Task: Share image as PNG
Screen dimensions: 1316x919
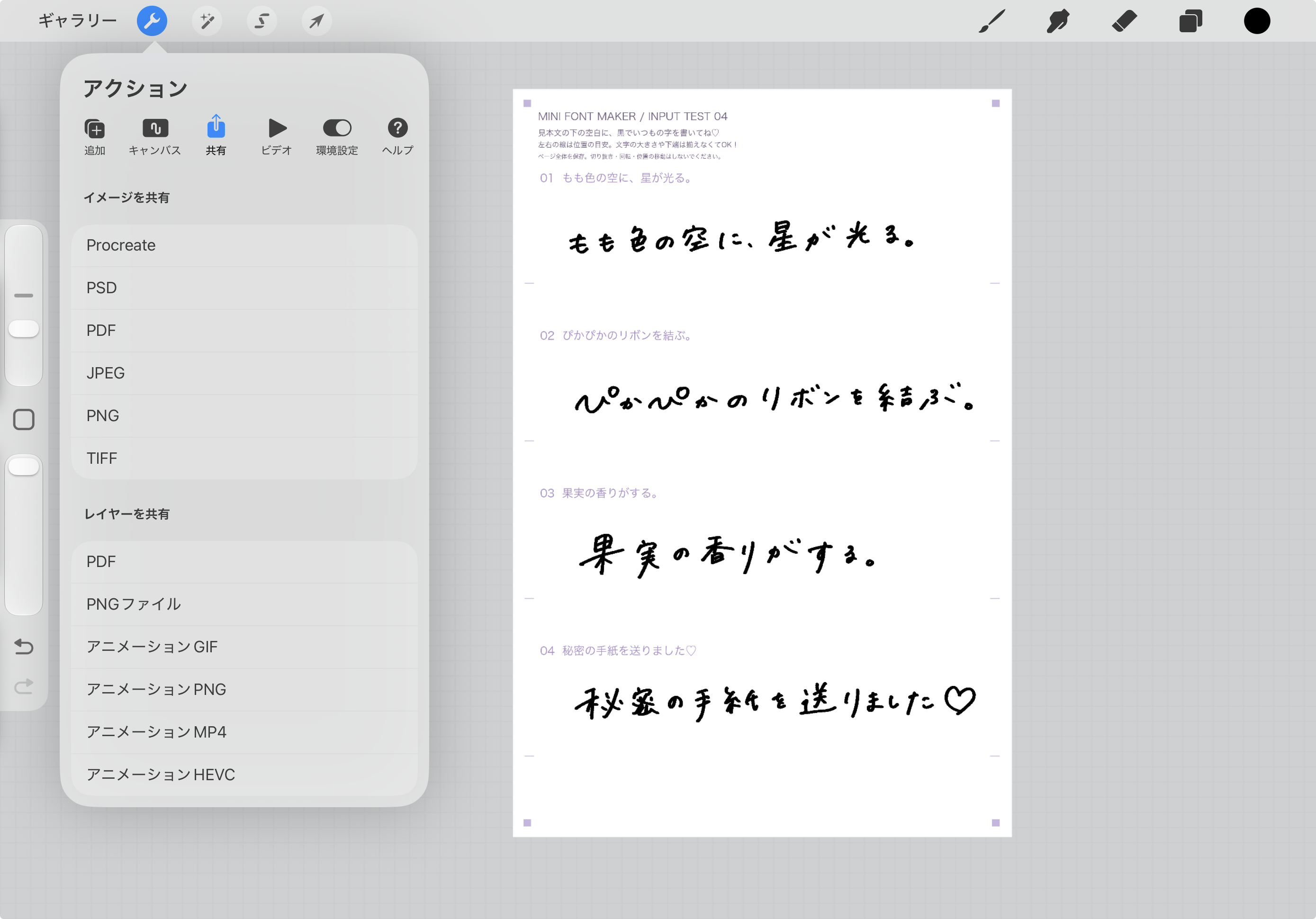Action: [245, 416]
